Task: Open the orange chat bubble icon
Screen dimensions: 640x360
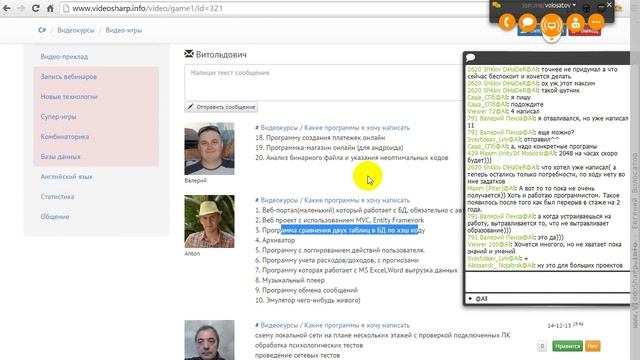Action: [x=528, y=22]
